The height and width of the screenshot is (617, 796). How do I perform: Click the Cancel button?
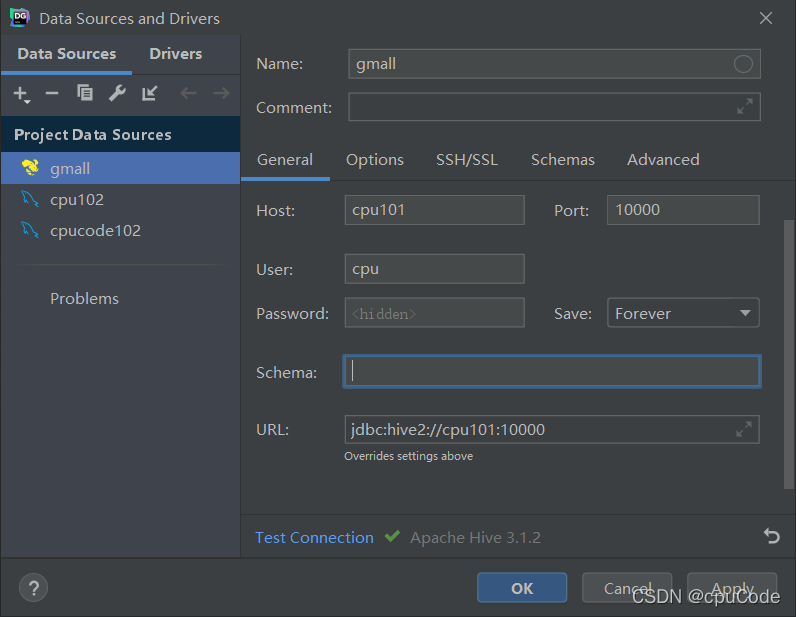pyautogui.click(x=627, y=588)
